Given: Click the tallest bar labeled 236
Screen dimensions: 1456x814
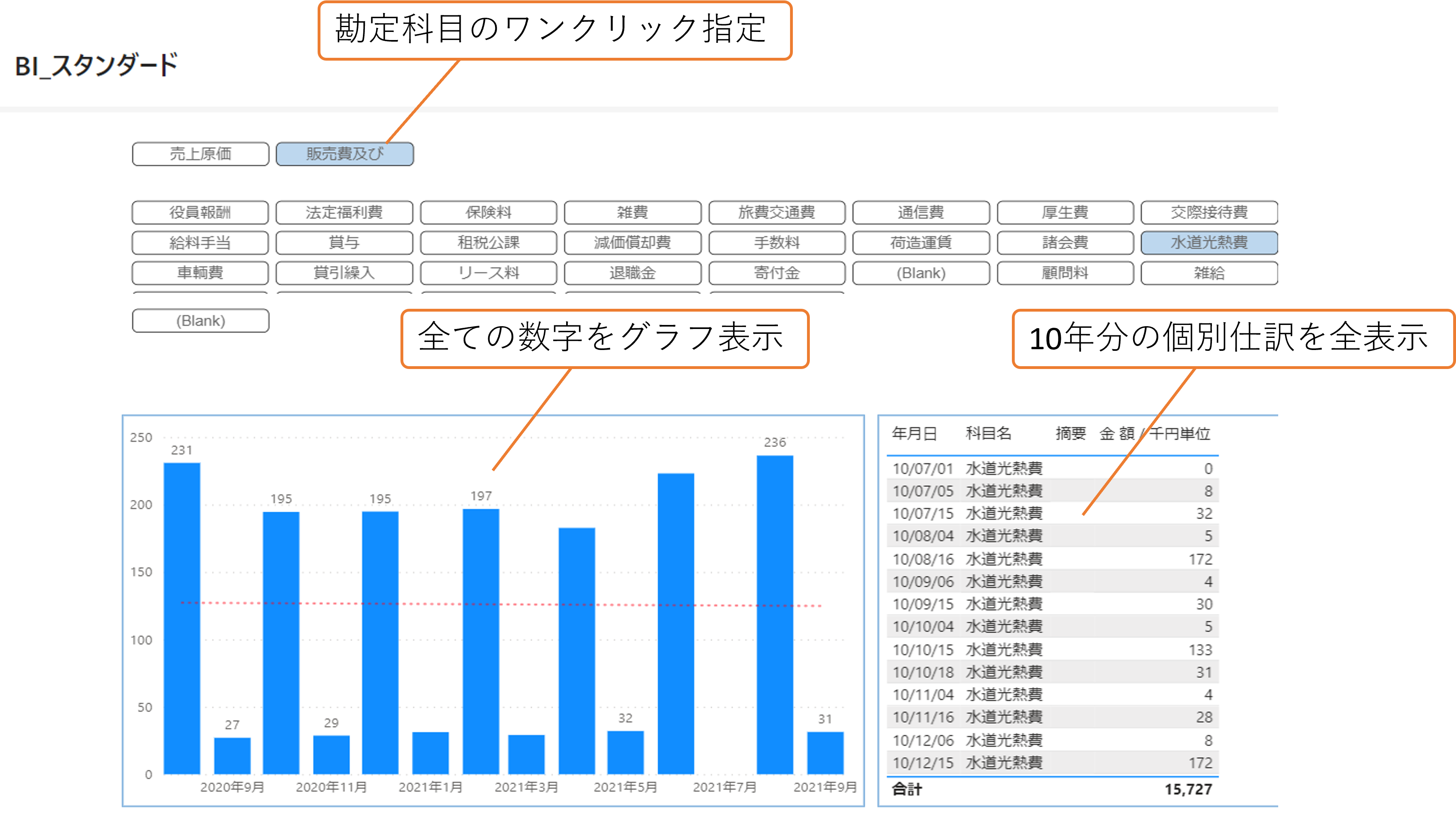Looking at the screenshot, I should (x=775, y=615).
